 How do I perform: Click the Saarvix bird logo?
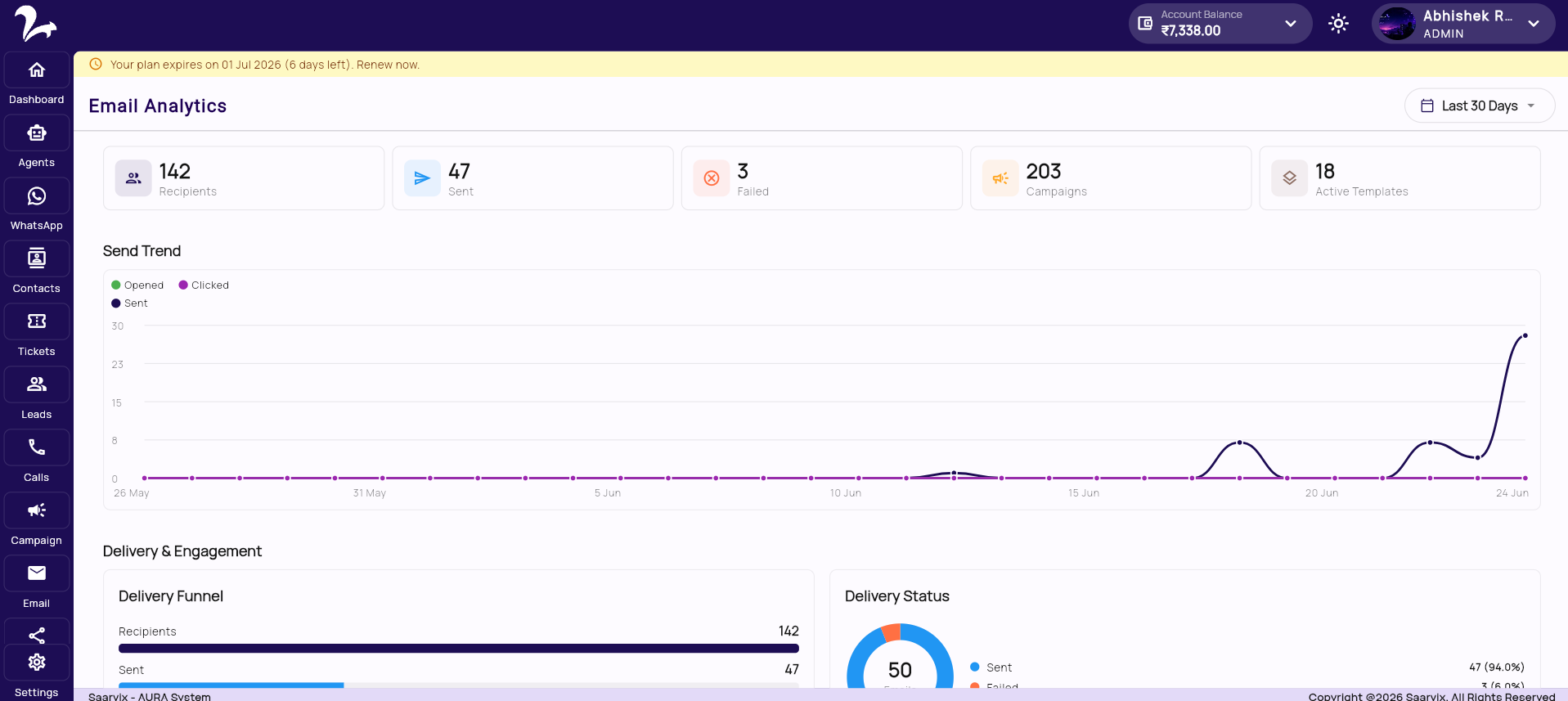tap(35, 23)
